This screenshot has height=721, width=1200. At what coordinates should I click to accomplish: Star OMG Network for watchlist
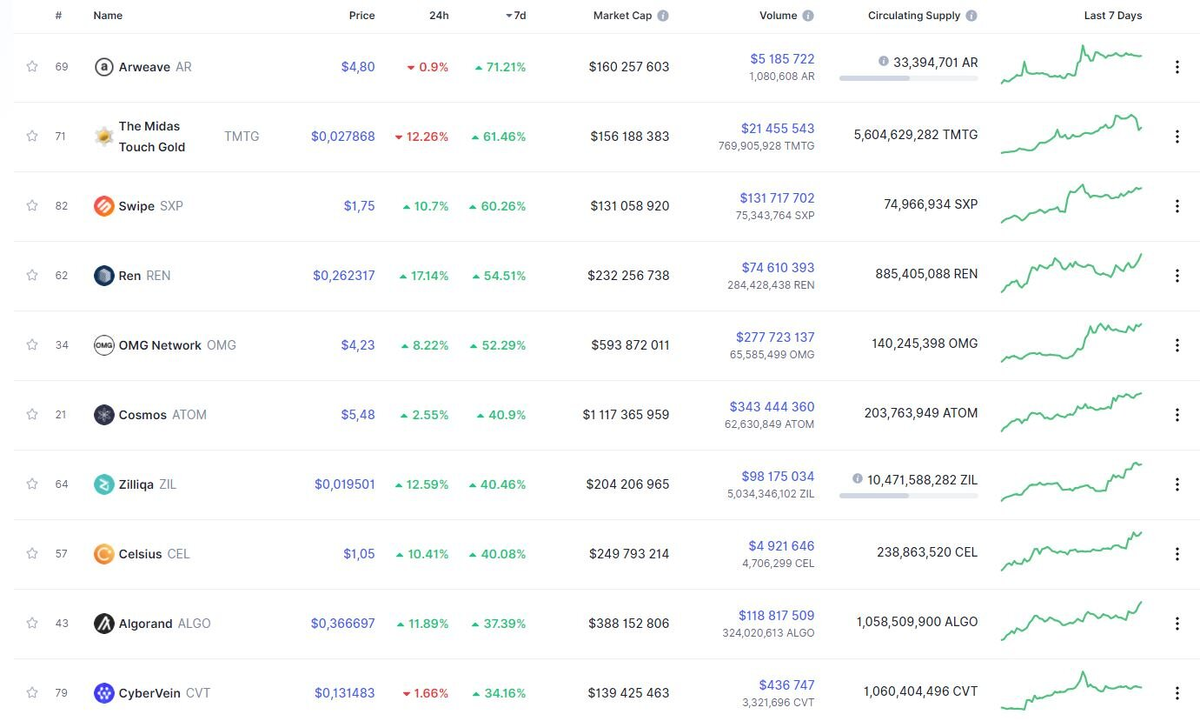click(32, 345)
